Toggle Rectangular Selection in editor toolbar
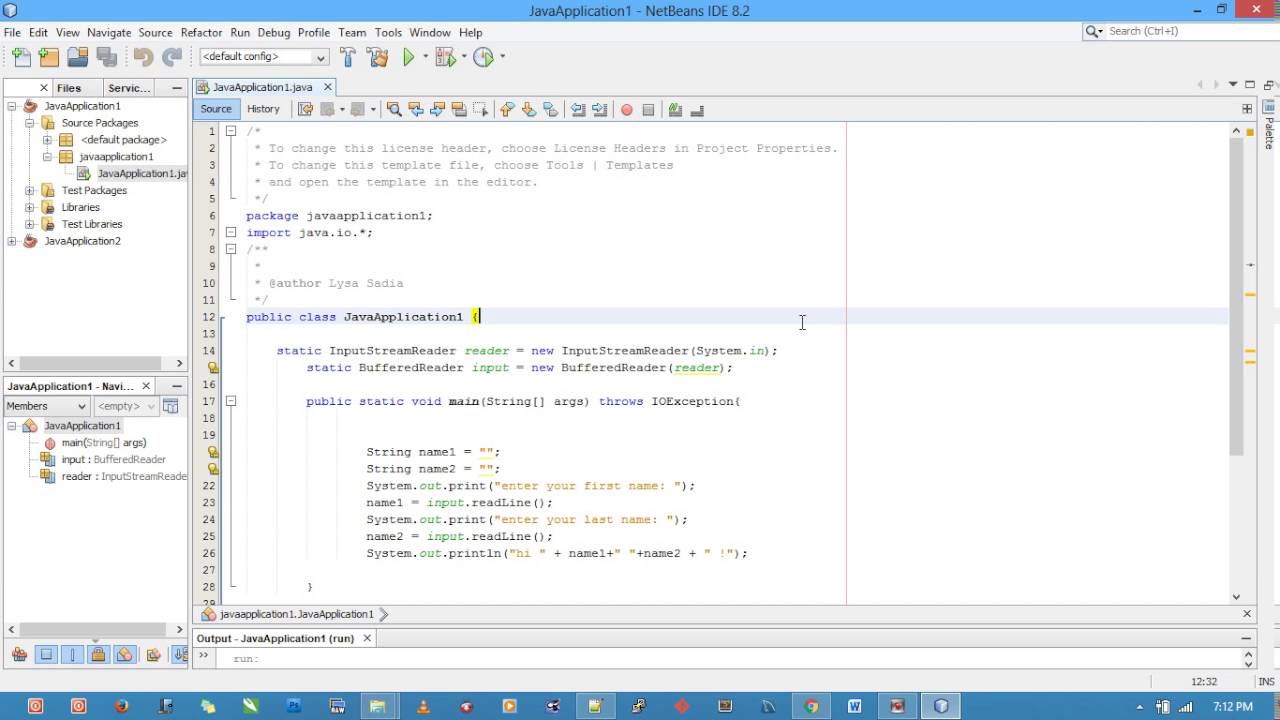 coord(480,109)
